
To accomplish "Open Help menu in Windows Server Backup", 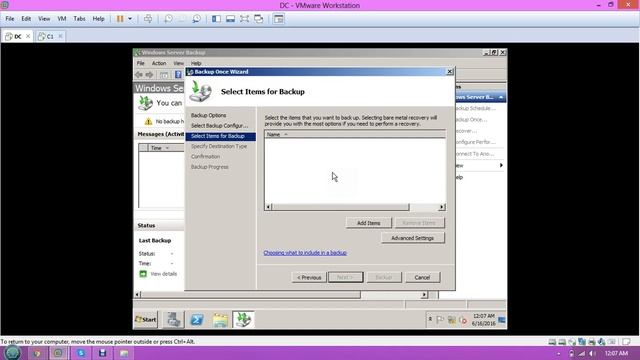I will coord(196,63).
